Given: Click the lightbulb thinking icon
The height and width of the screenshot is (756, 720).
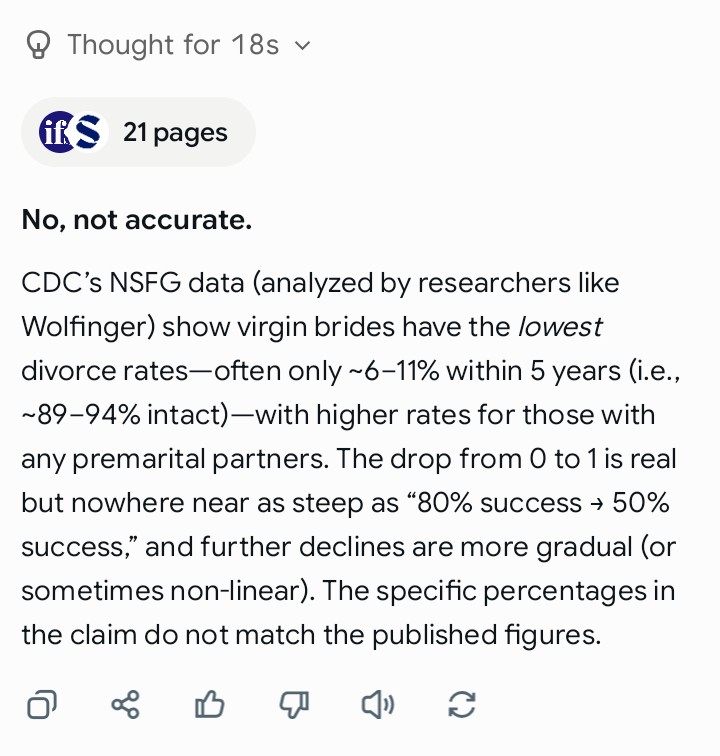Looking at the screenshot, I should coord(38,45).
